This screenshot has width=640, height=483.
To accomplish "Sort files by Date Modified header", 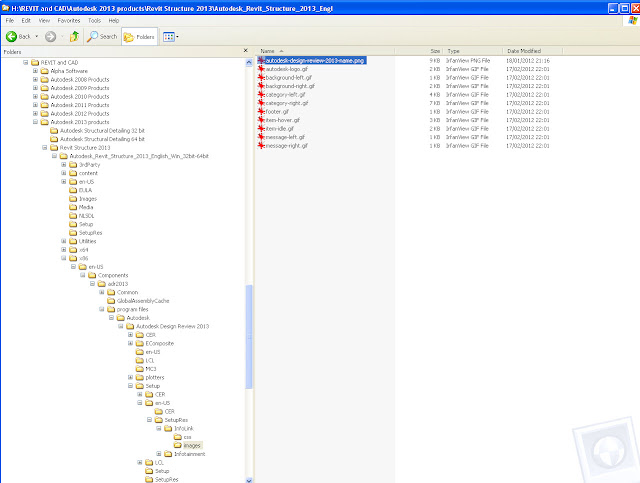I will point(533,51).
